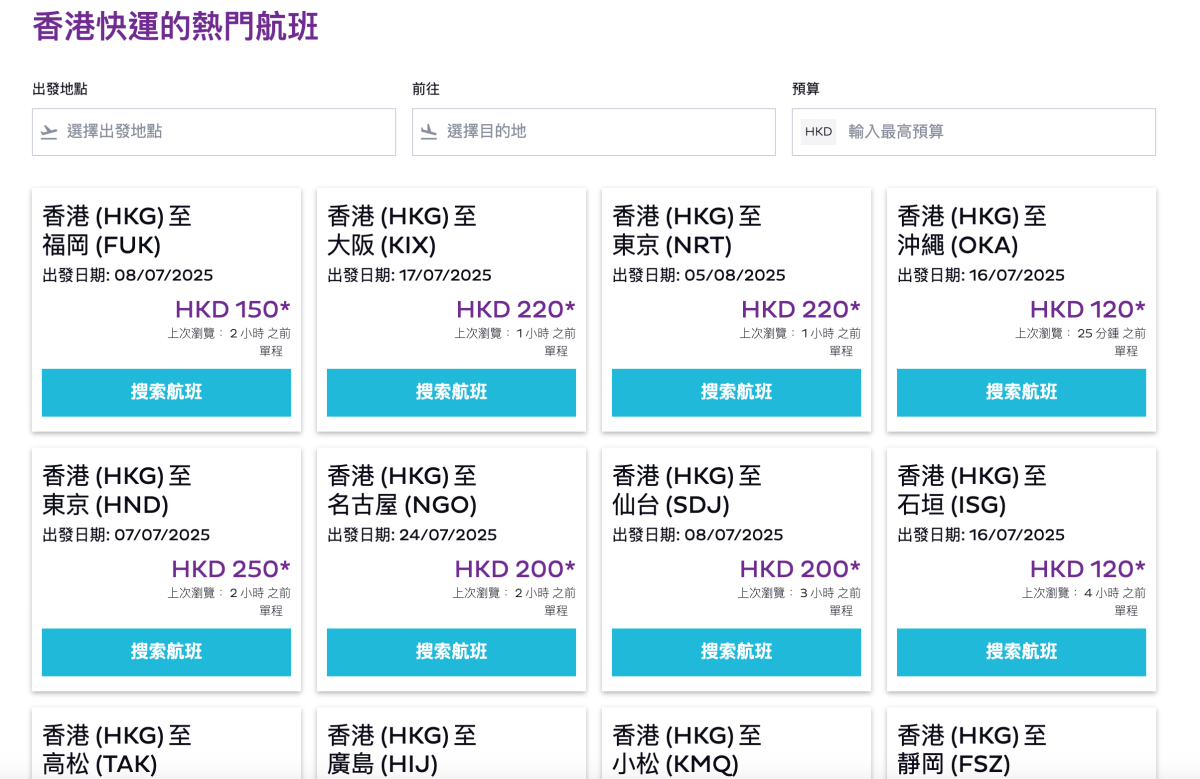Click the departure plane icon in origin field
The height and width of the screenshot is (779, 1200).
pos(49,132)
